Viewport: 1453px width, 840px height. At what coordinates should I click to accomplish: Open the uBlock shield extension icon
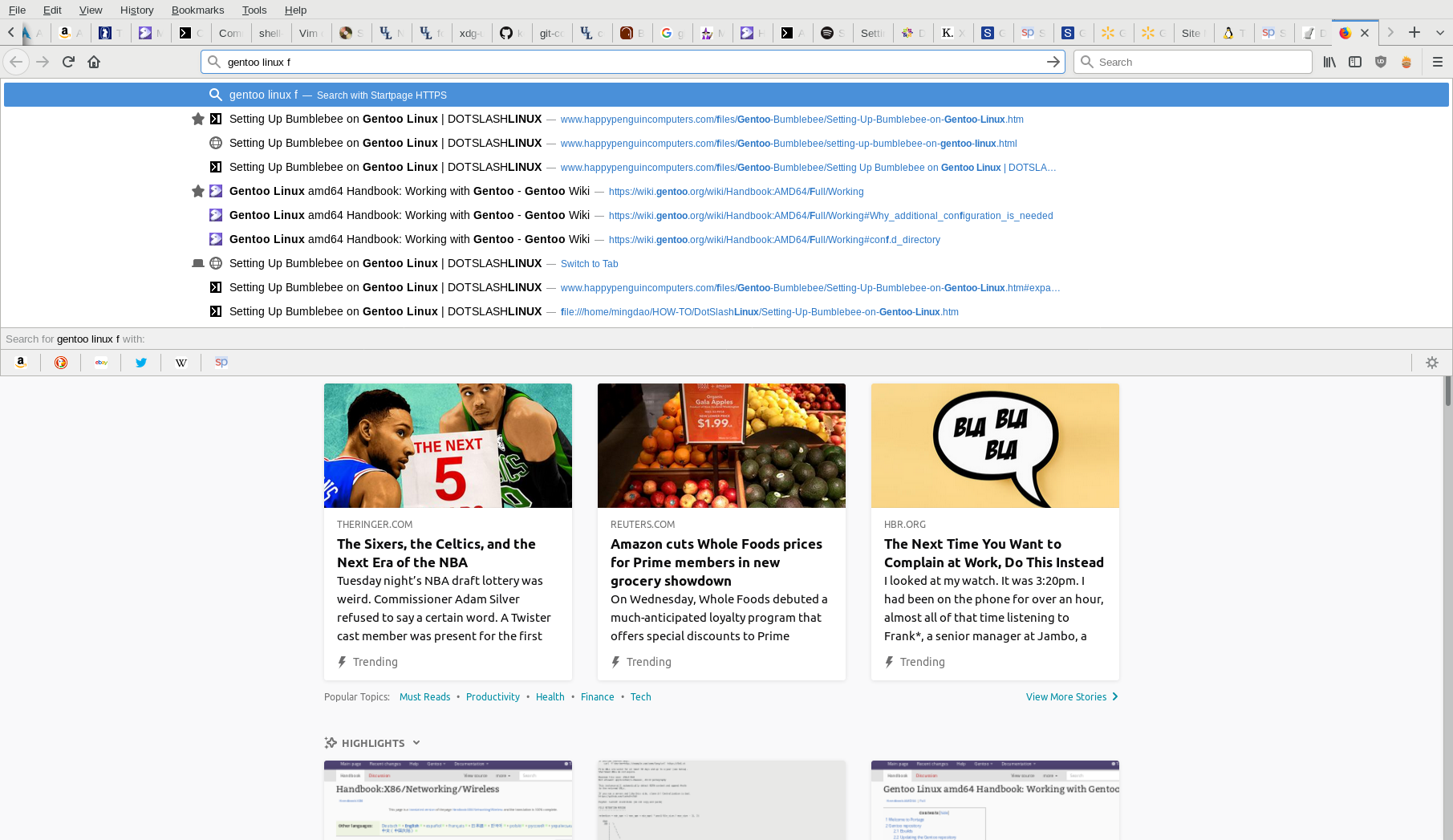click(x=1381, y=62)
